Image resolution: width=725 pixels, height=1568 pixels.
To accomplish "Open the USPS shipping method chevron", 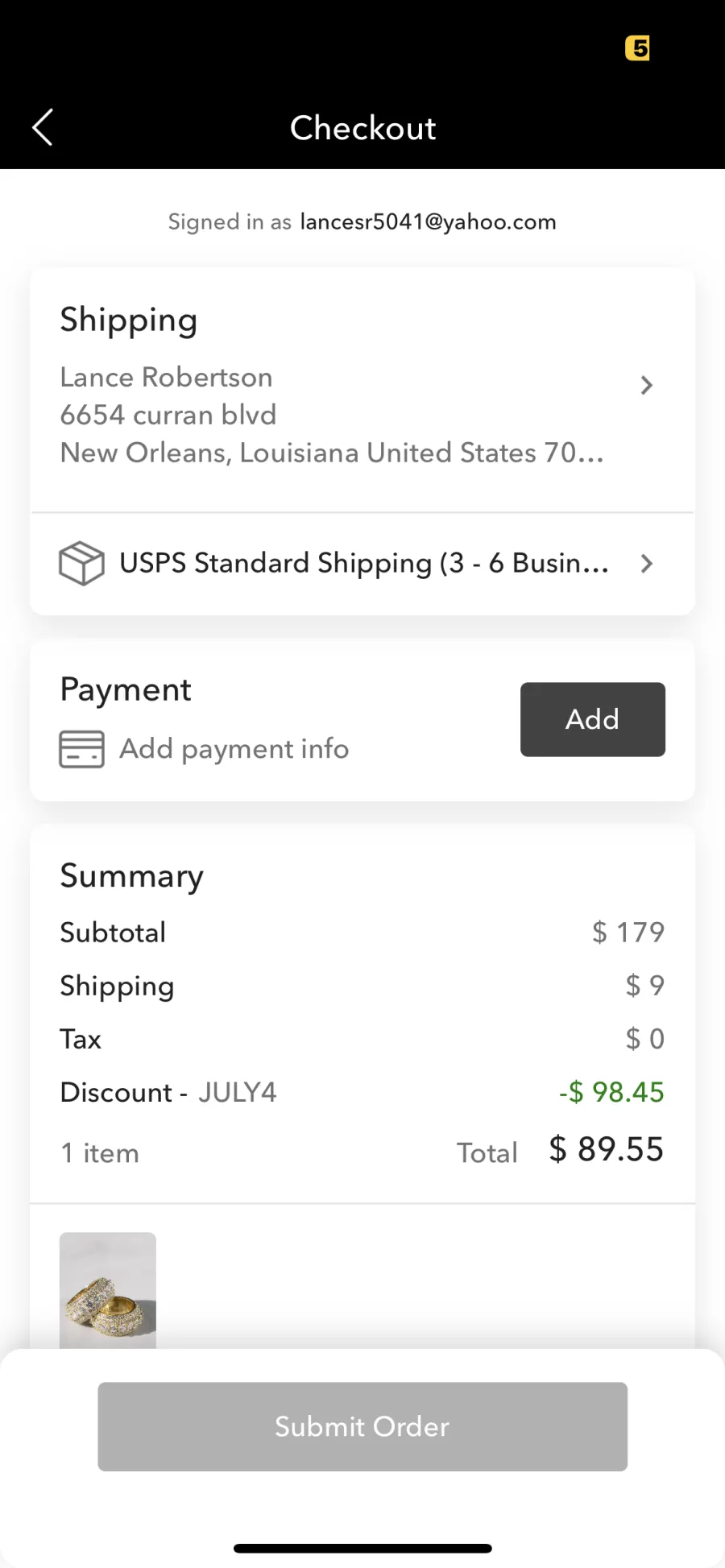I will tap(646, 564).
